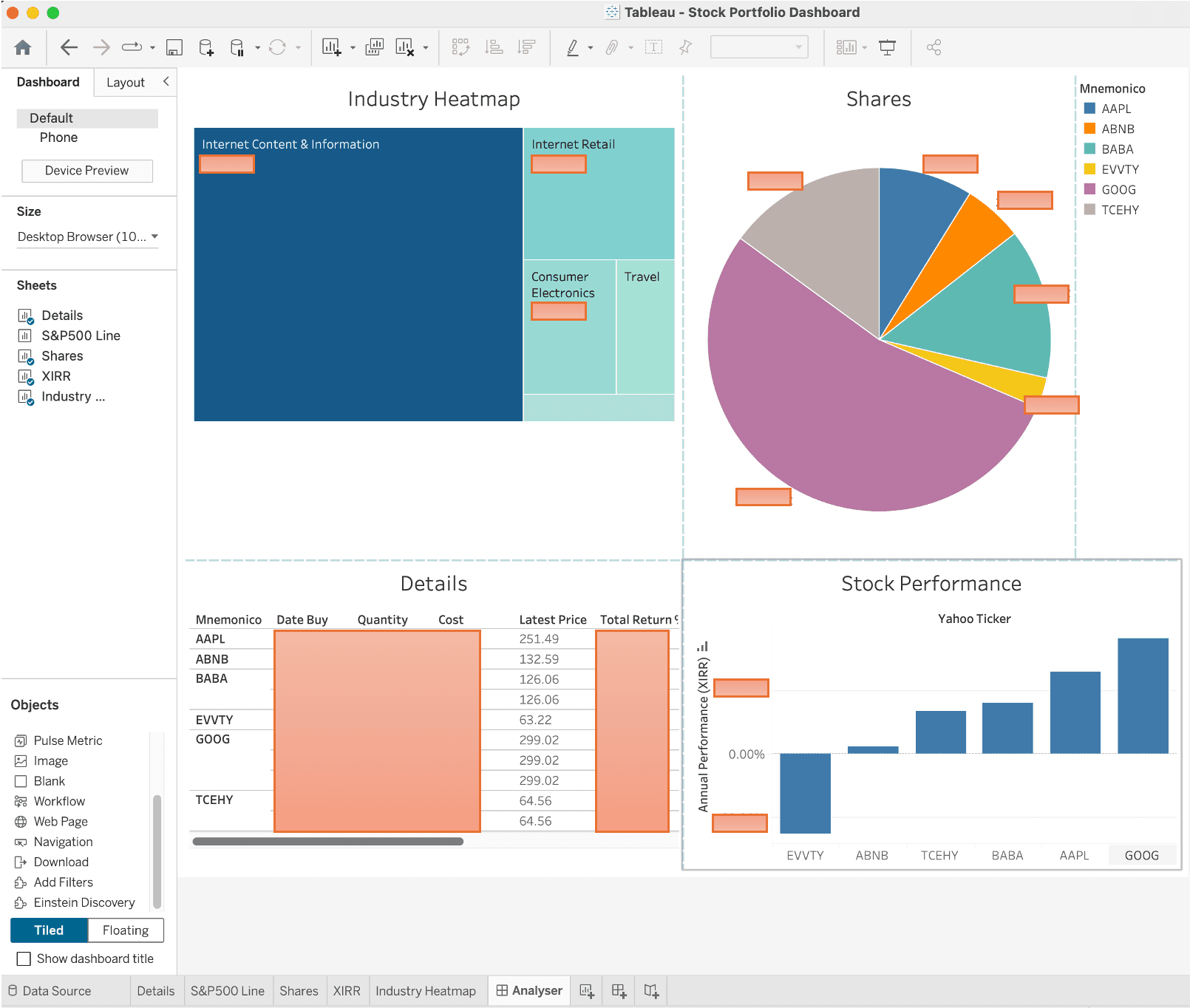This screenshot has height=1008, width=1190.
Task: Click the pause auto updates icon
Action: point(237,48)
